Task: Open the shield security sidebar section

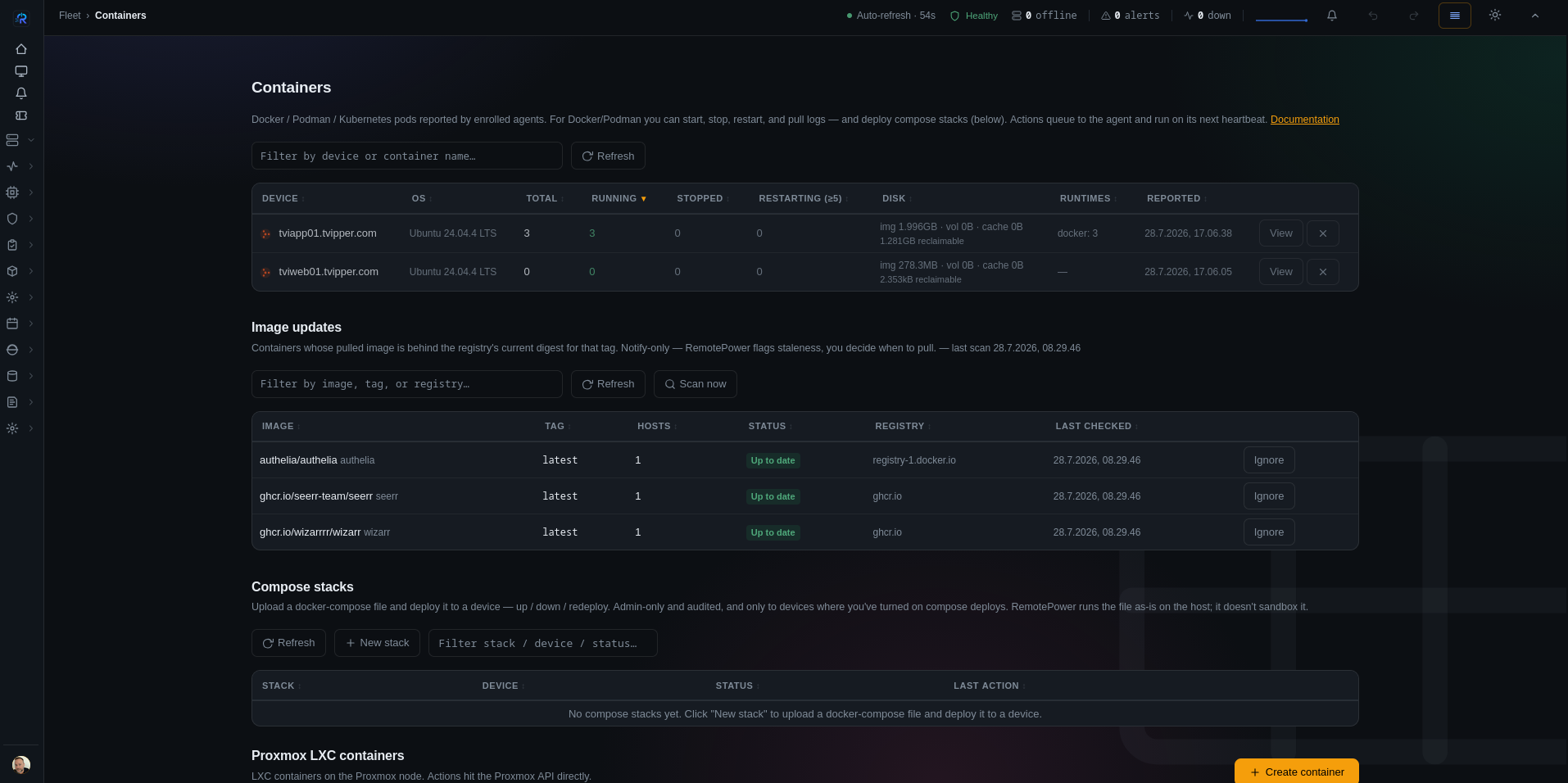Action: [x=12, y=219]
